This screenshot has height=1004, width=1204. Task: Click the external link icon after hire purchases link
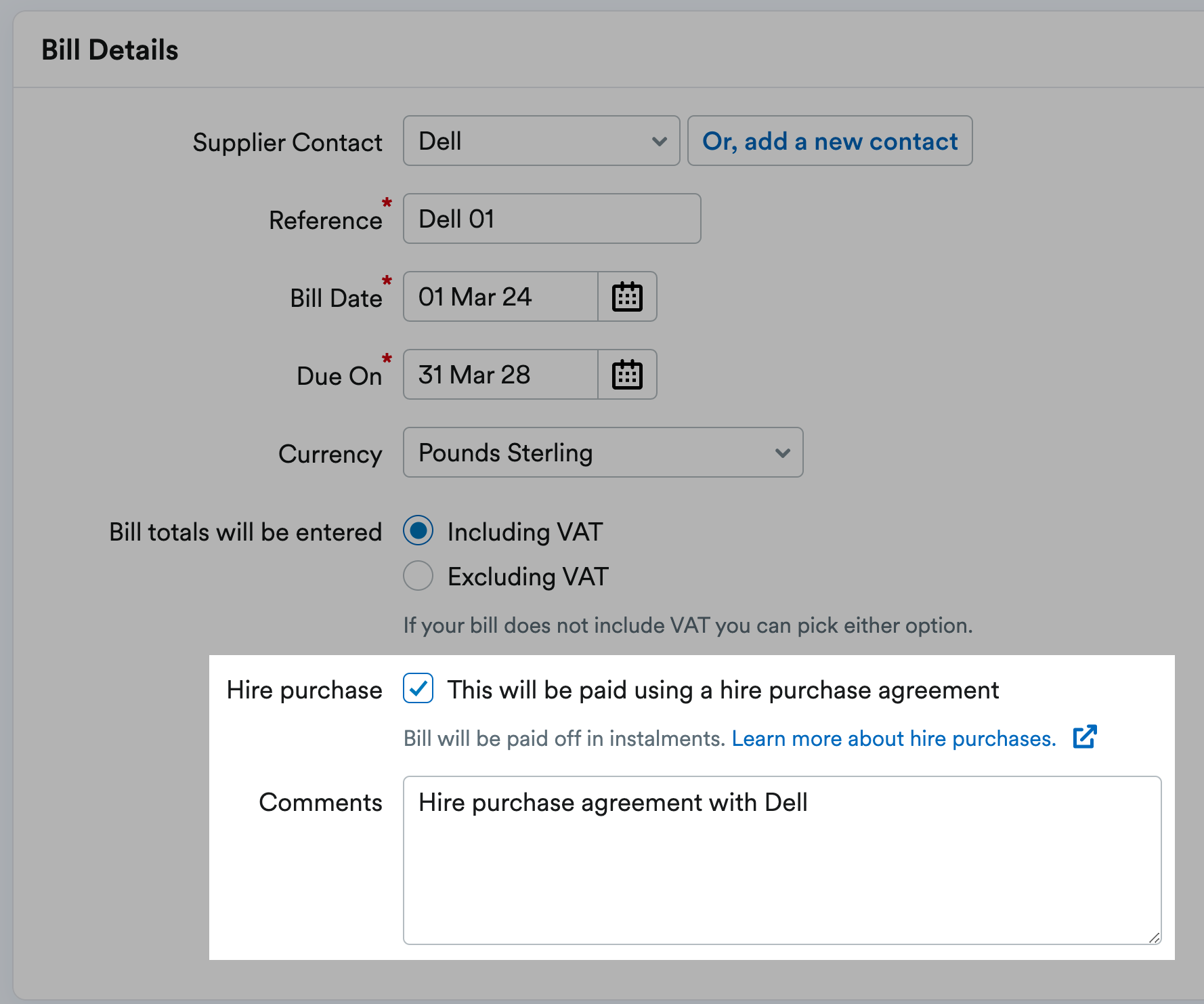point(1085,738)
